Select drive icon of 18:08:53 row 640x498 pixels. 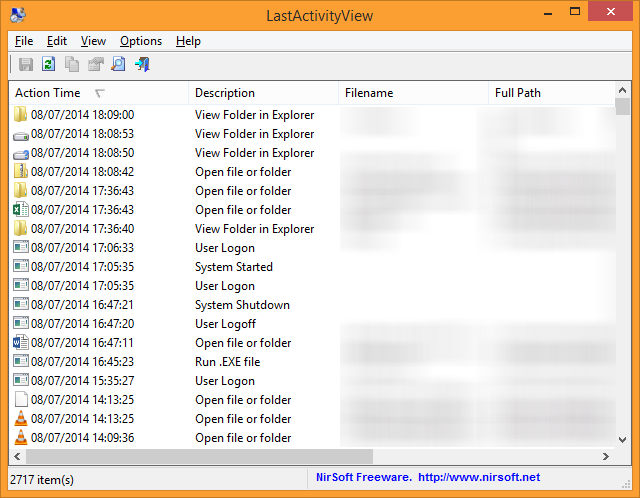[20, 135]
